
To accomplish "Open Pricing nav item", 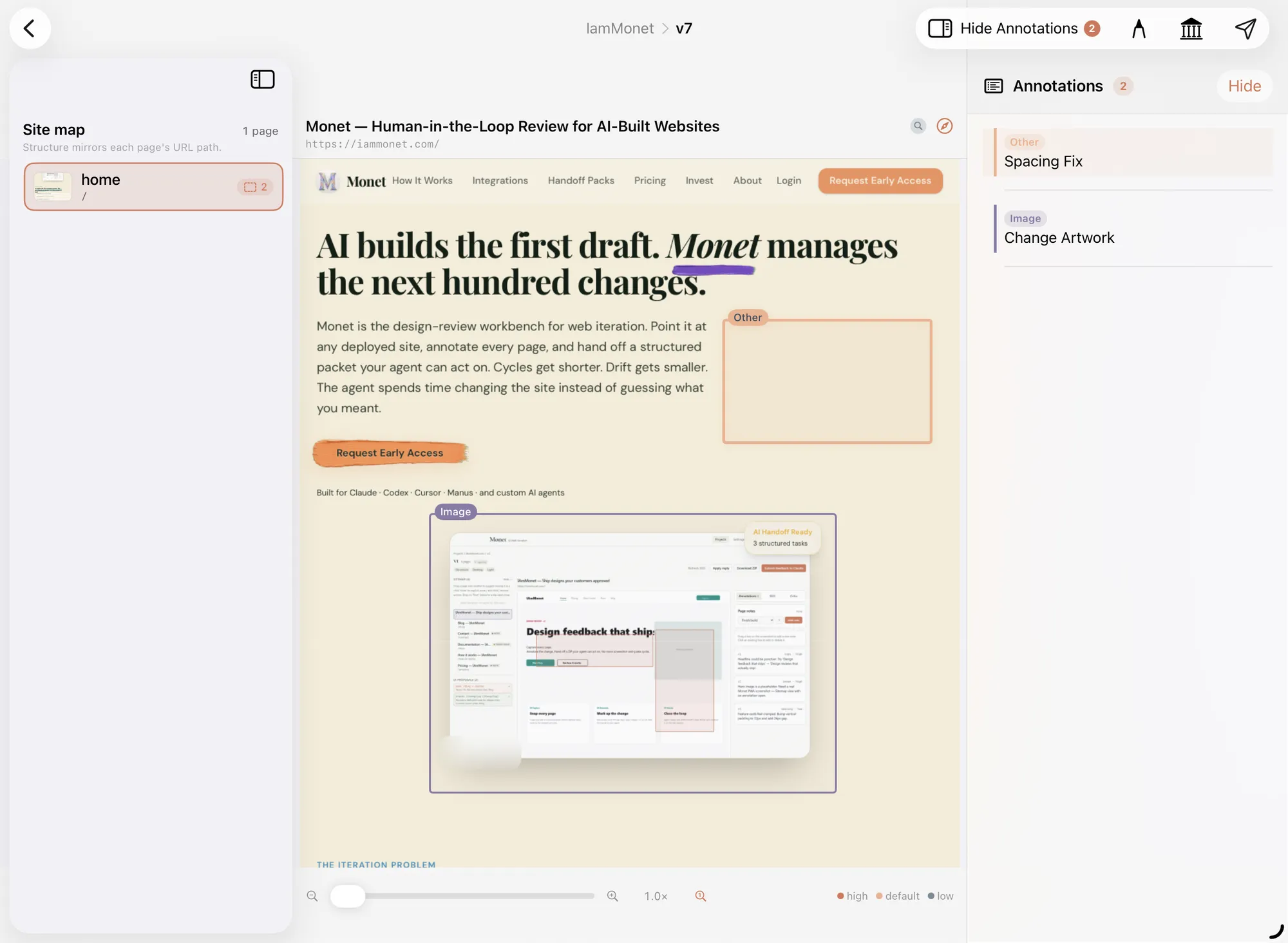I will click(x=650, y=180).
